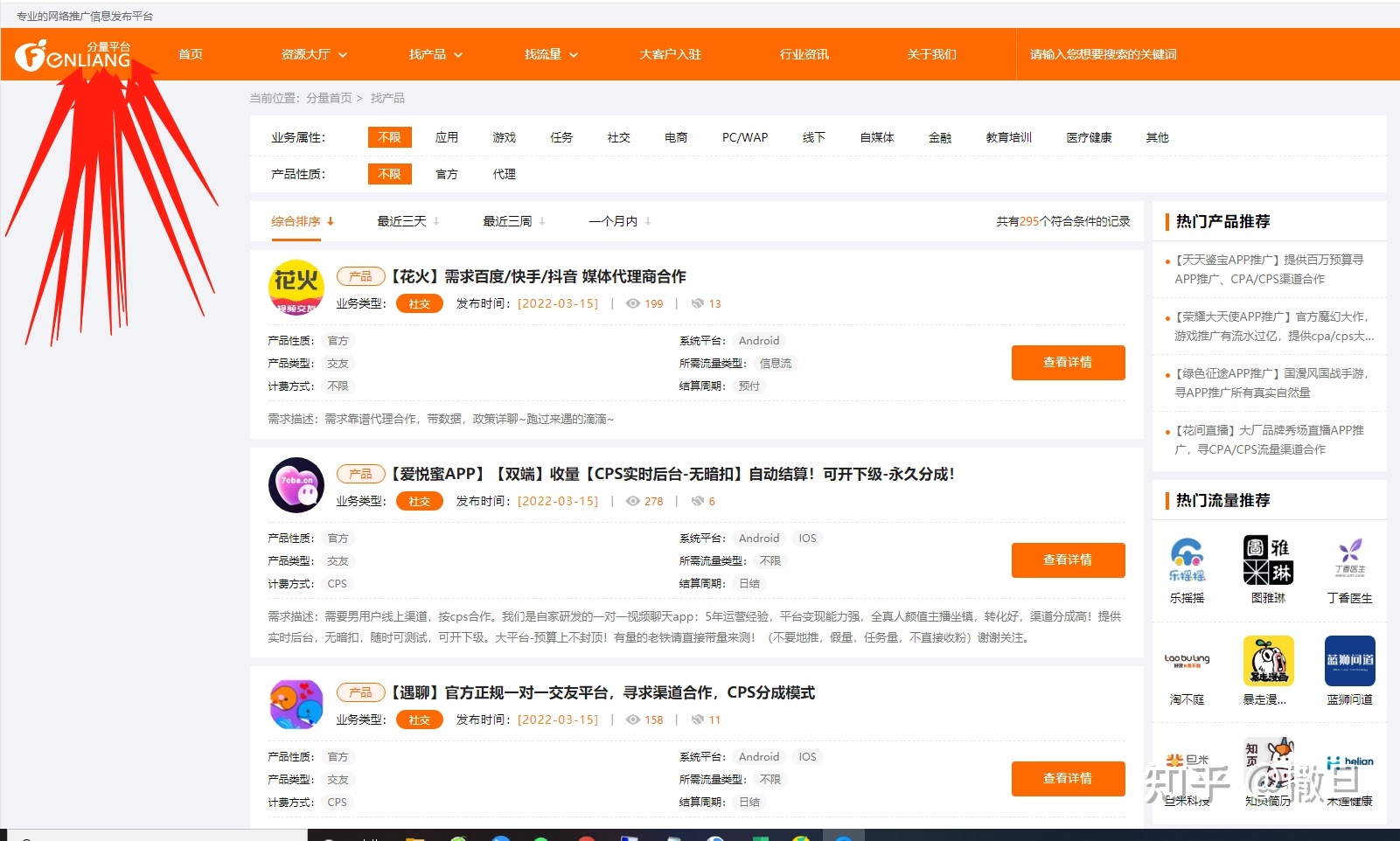Filter 业务属性 by 应用
Screen dimensions: 1400x841
[447, 137]
